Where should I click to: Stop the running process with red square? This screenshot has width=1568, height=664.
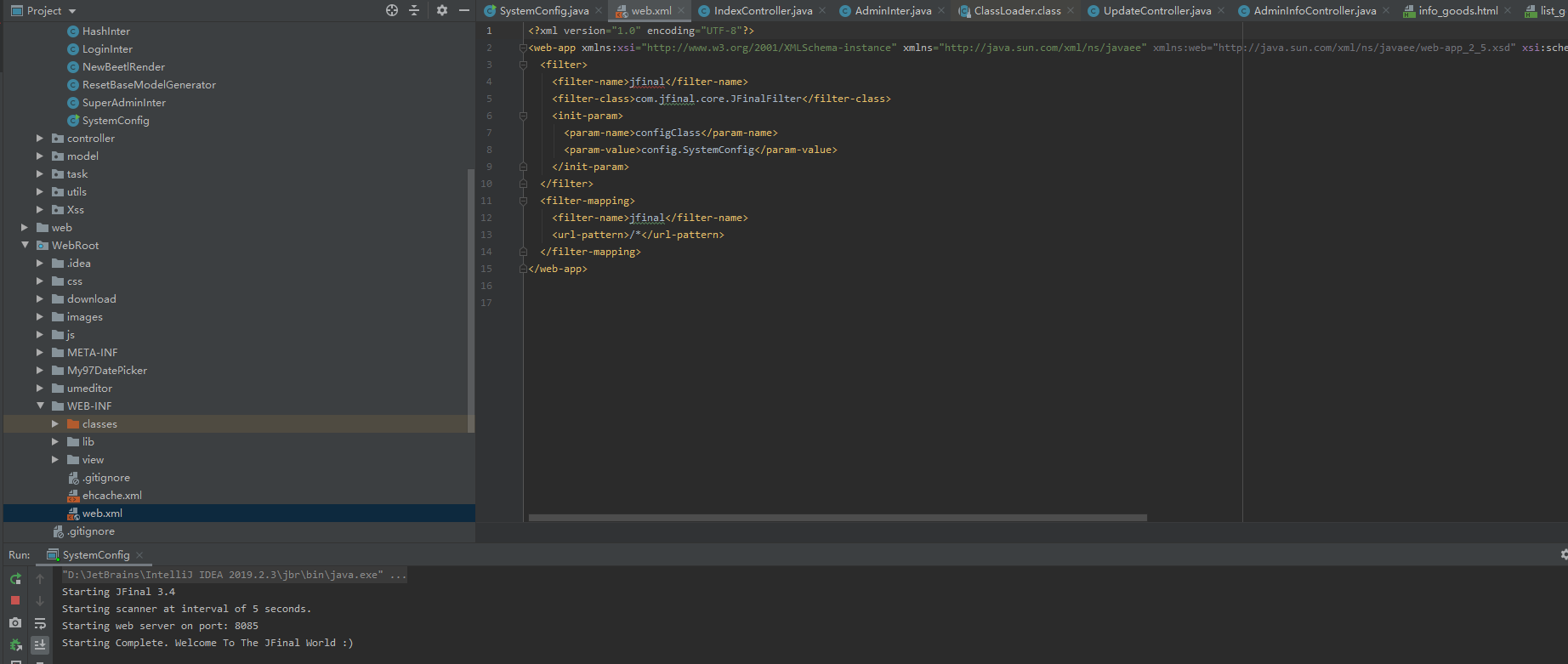pyautogui.click(x=15, y=600)
